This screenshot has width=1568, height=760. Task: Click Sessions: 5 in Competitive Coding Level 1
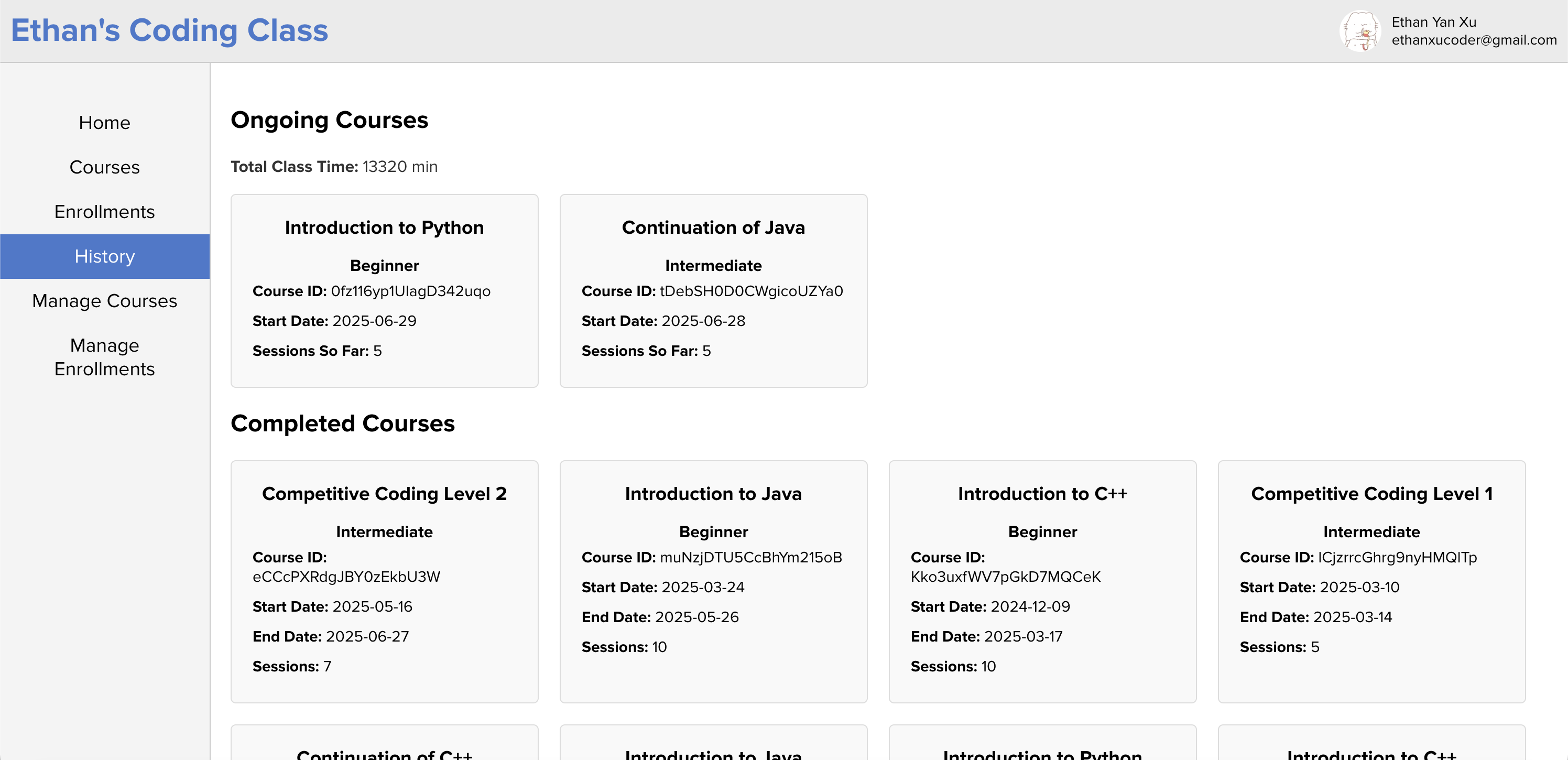tap(1279, 647)
